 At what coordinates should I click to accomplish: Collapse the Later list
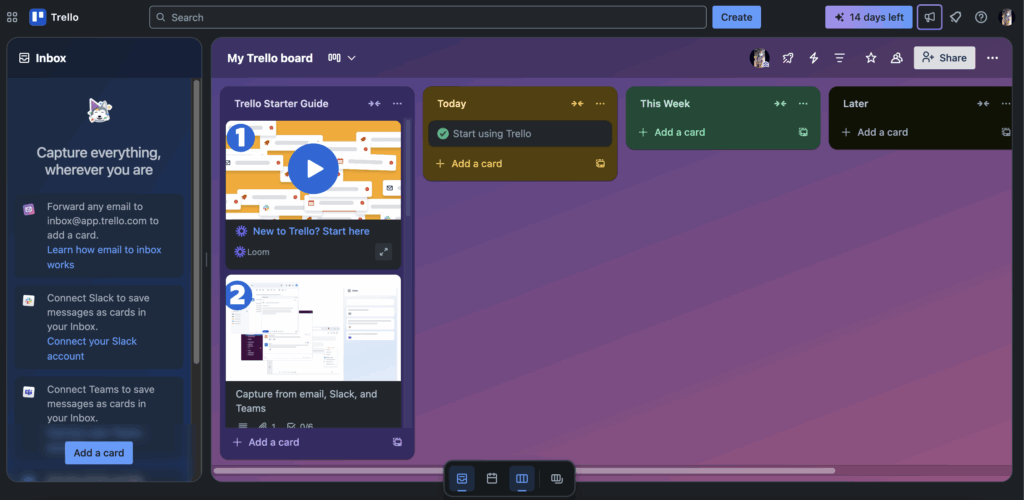click(x=984, y=104)
